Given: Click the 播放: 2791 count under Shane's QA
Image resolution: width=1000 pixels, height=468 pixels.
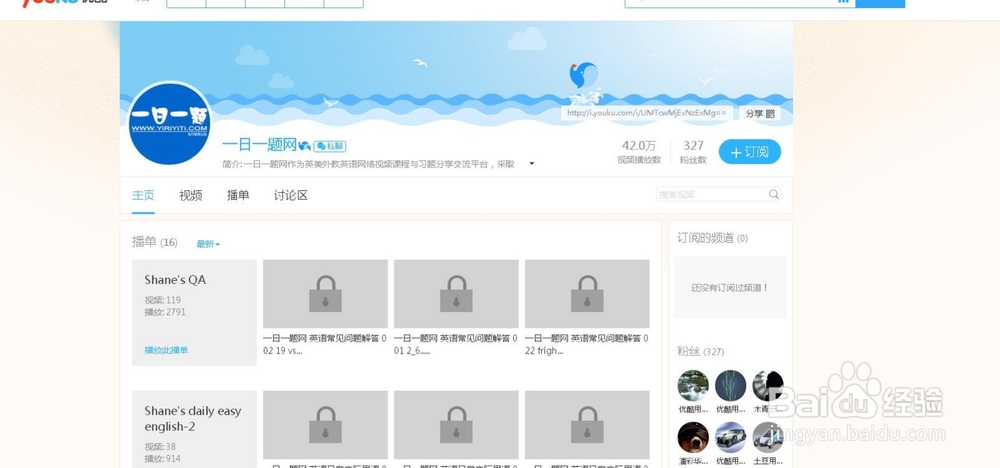Looking at the screenshot, I should click(x=165, y=312).
